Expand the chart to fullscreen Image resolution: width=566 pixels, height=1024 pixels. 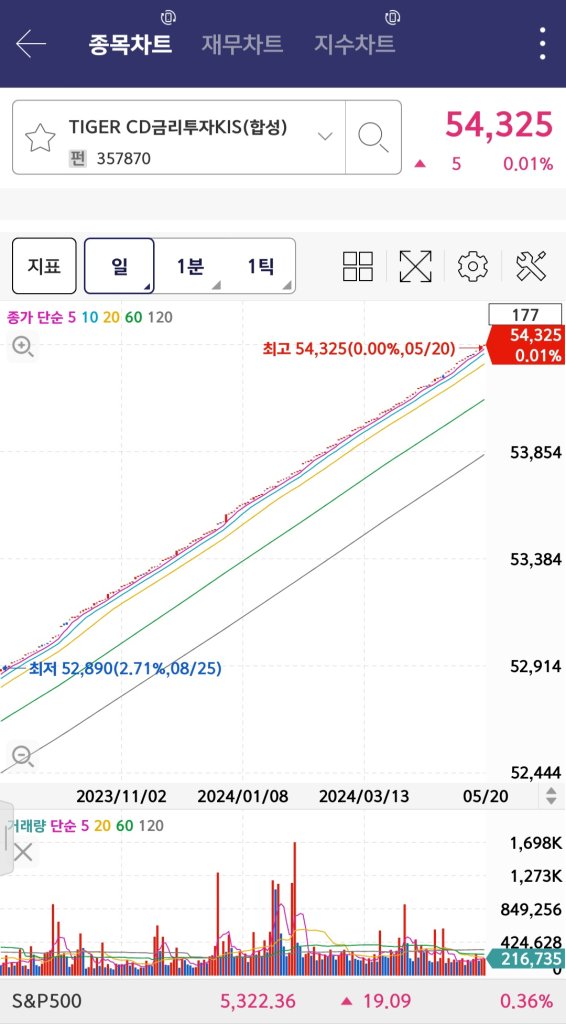(x=415, y=266)
